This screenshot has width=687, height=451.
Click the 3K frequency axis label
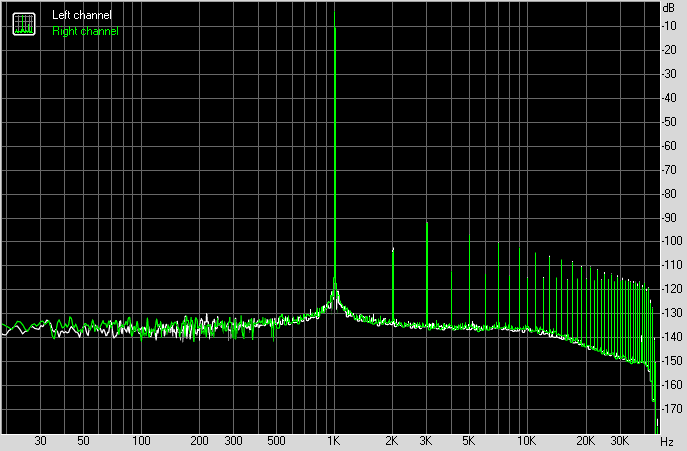click(x=425, y=440)
